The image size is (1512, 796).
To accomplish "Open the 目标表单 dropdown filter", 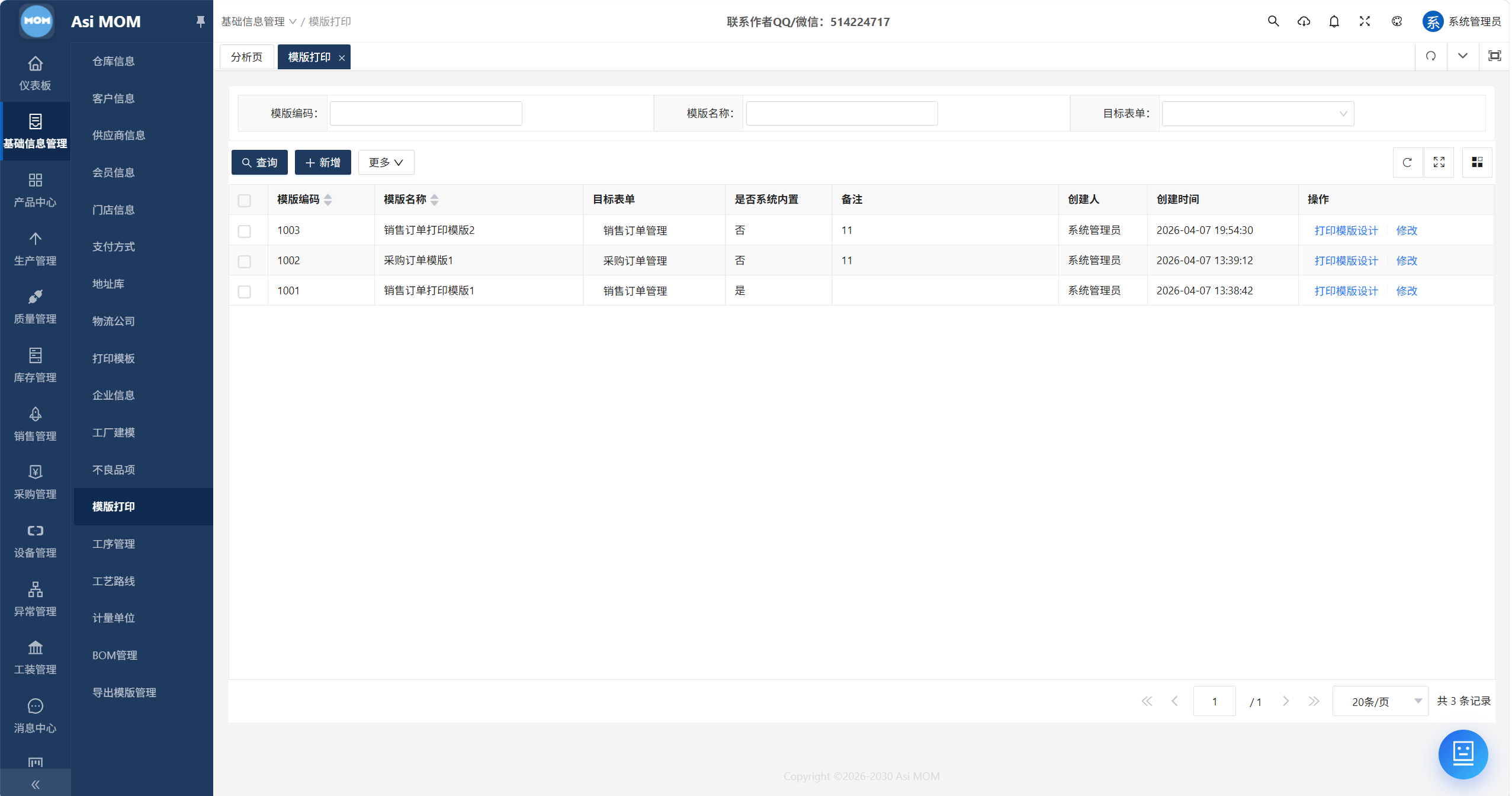I will [1257, 114].
